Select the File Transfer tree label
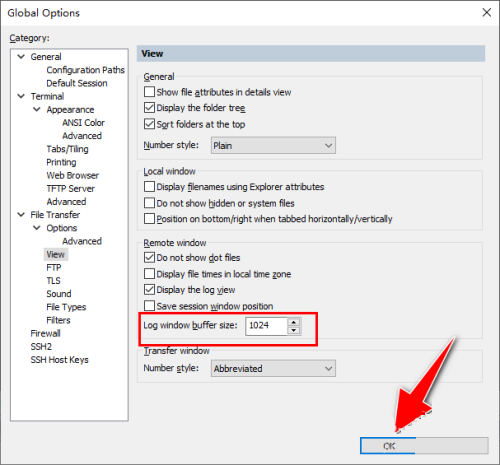Image resolution: width=500 pixels, height=465 pixels. pos(55,215)
